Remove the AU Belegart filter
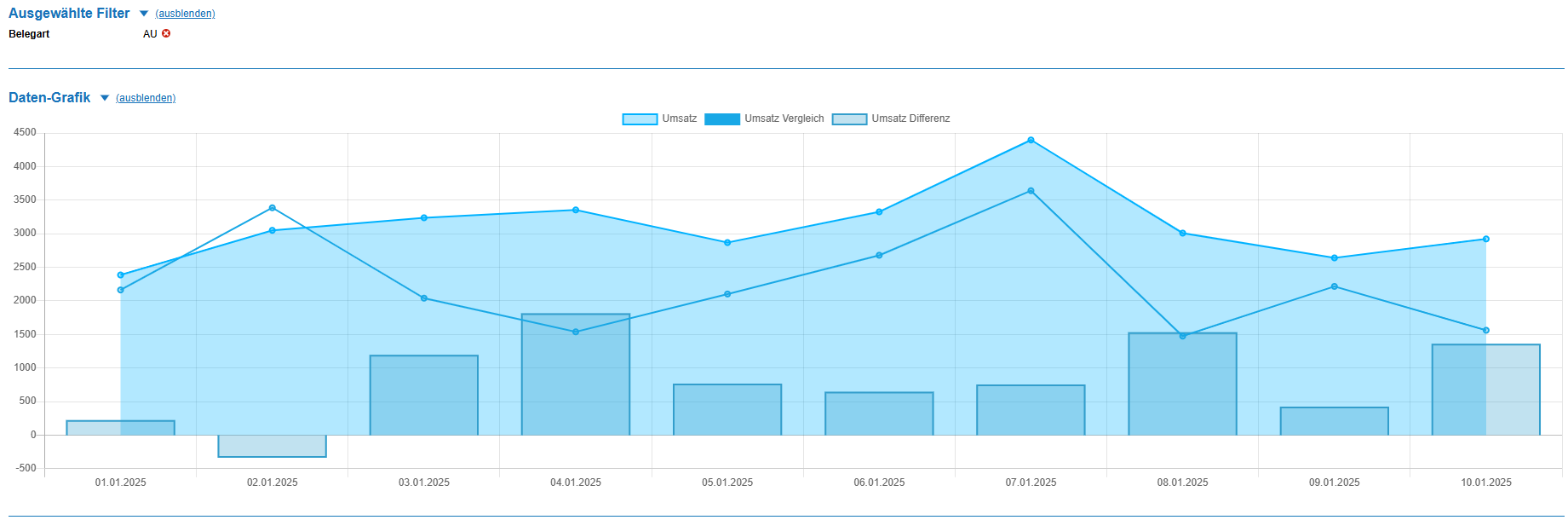Viewport: 1568px width, 520px height. coord(166,34)
